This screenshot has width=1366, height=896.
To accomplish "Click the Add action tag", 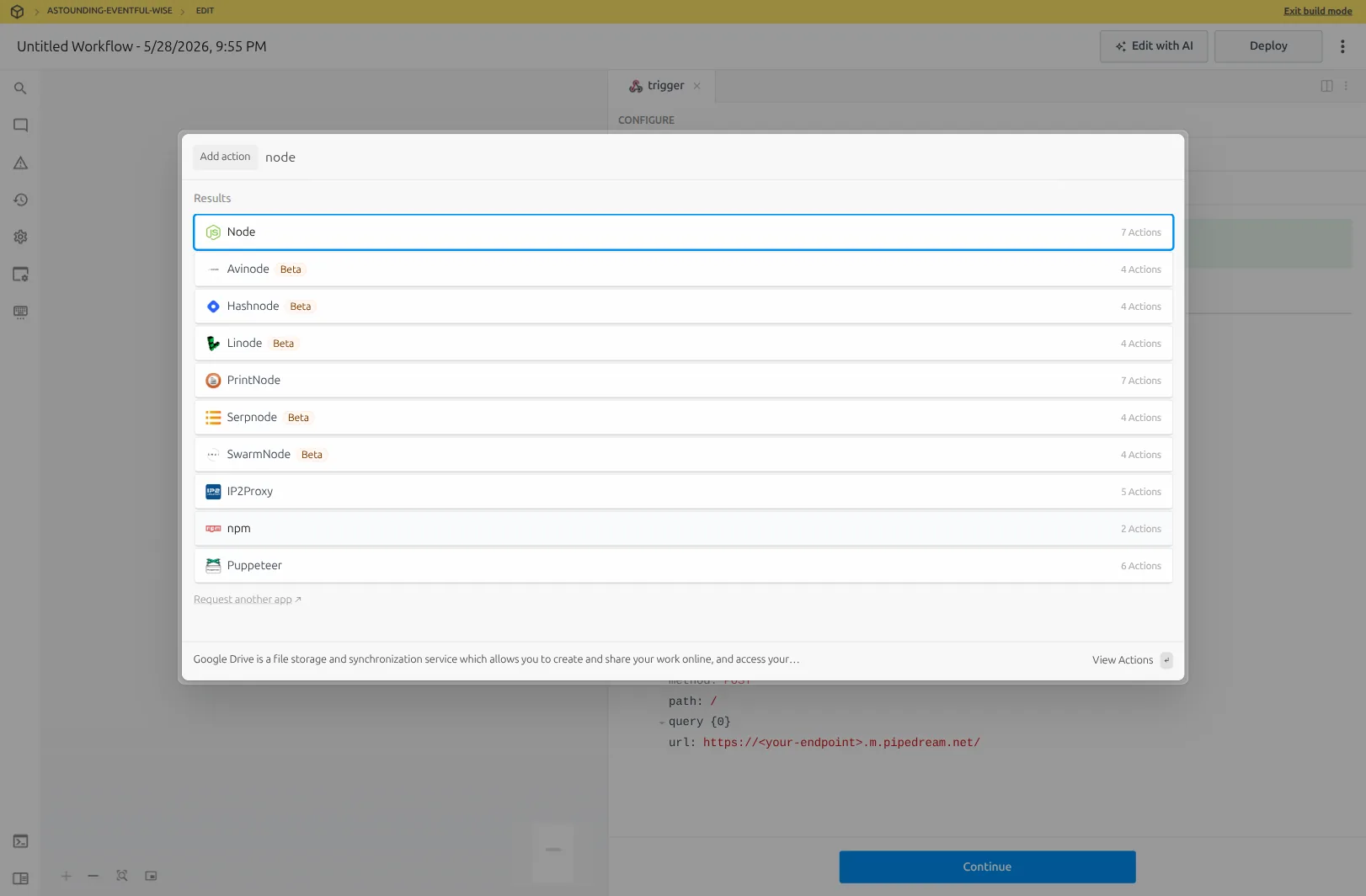I will pos(225,157).
